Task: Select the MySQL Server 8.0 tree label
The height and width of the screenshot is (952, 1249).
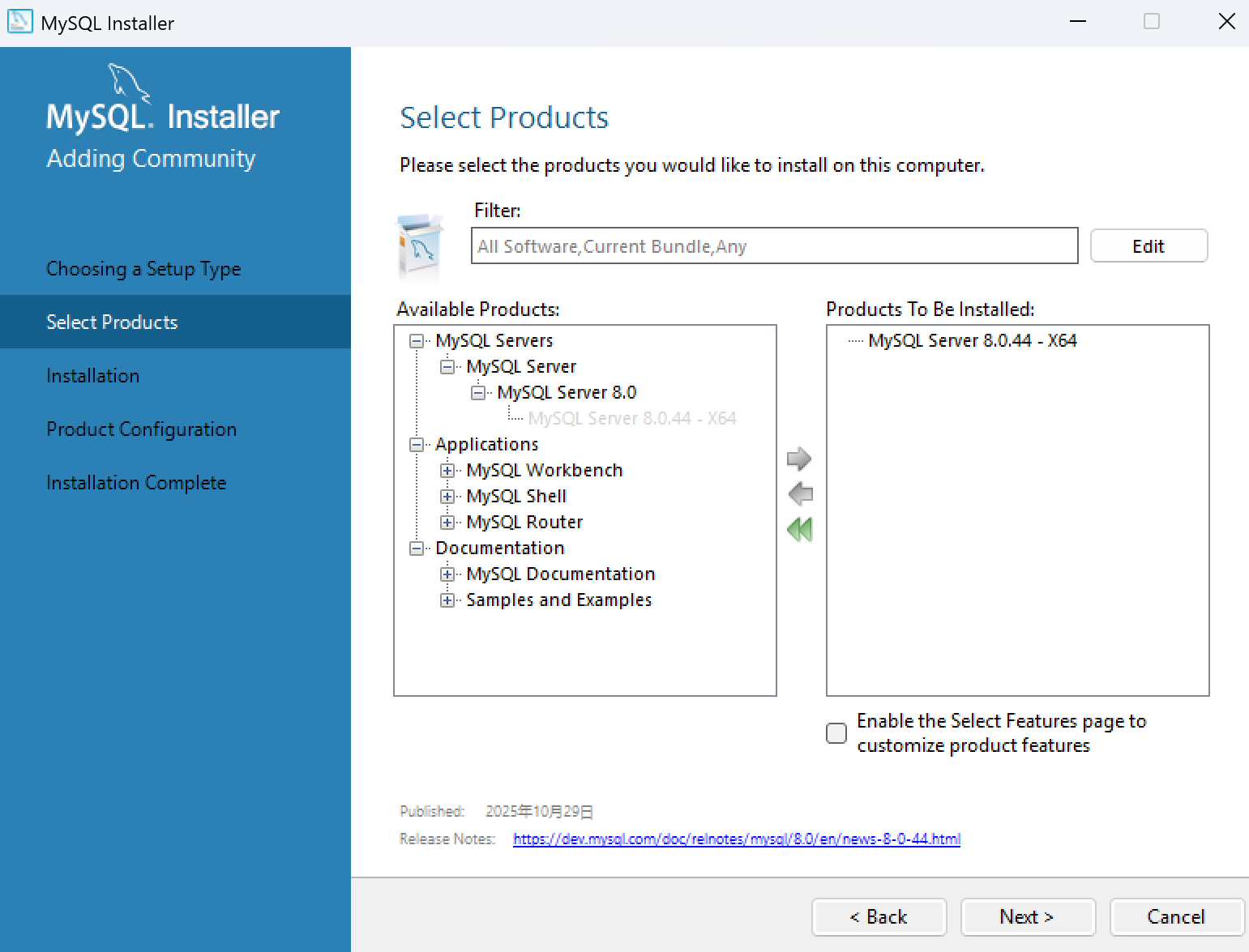Action: 567,393
